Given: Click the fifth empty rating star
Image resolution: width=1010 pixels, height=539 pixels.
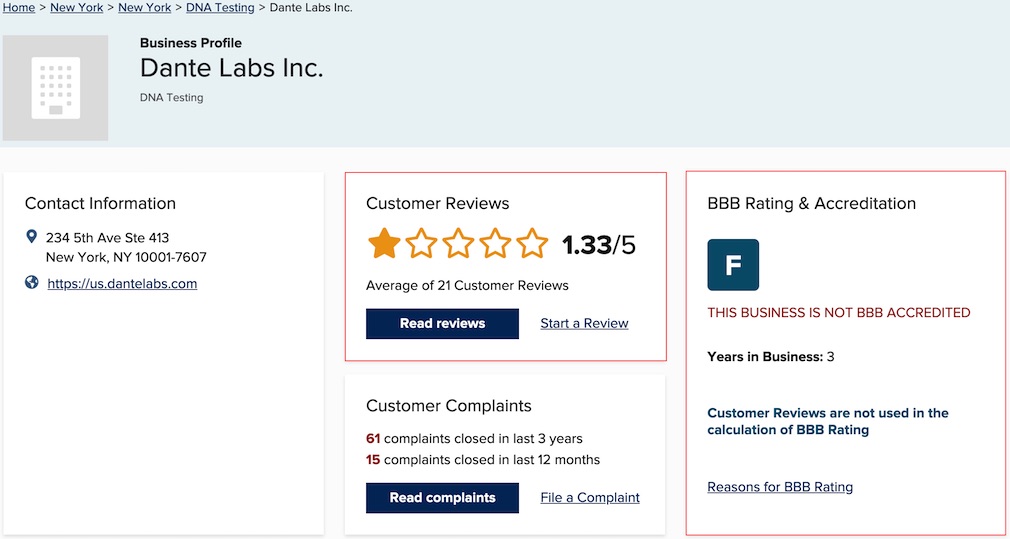Looking at the screenshot, I should 531,243.
